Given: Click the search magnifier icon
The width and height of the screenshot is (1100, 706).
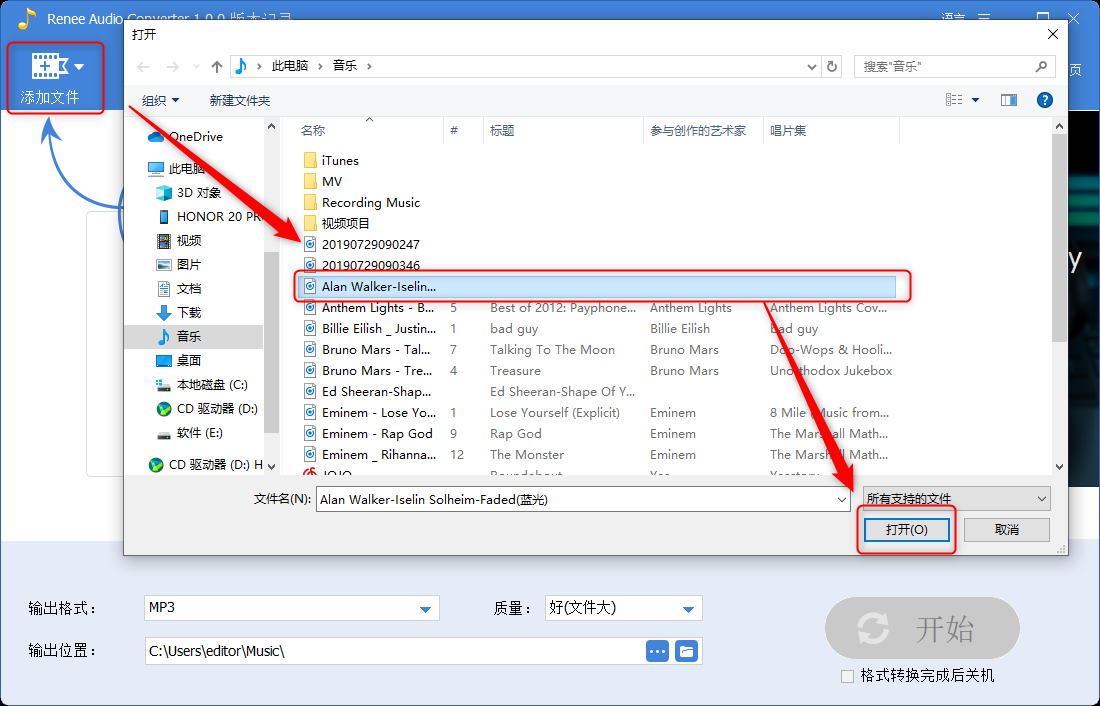Looking at the screenshot, I should pos(1041,66).
